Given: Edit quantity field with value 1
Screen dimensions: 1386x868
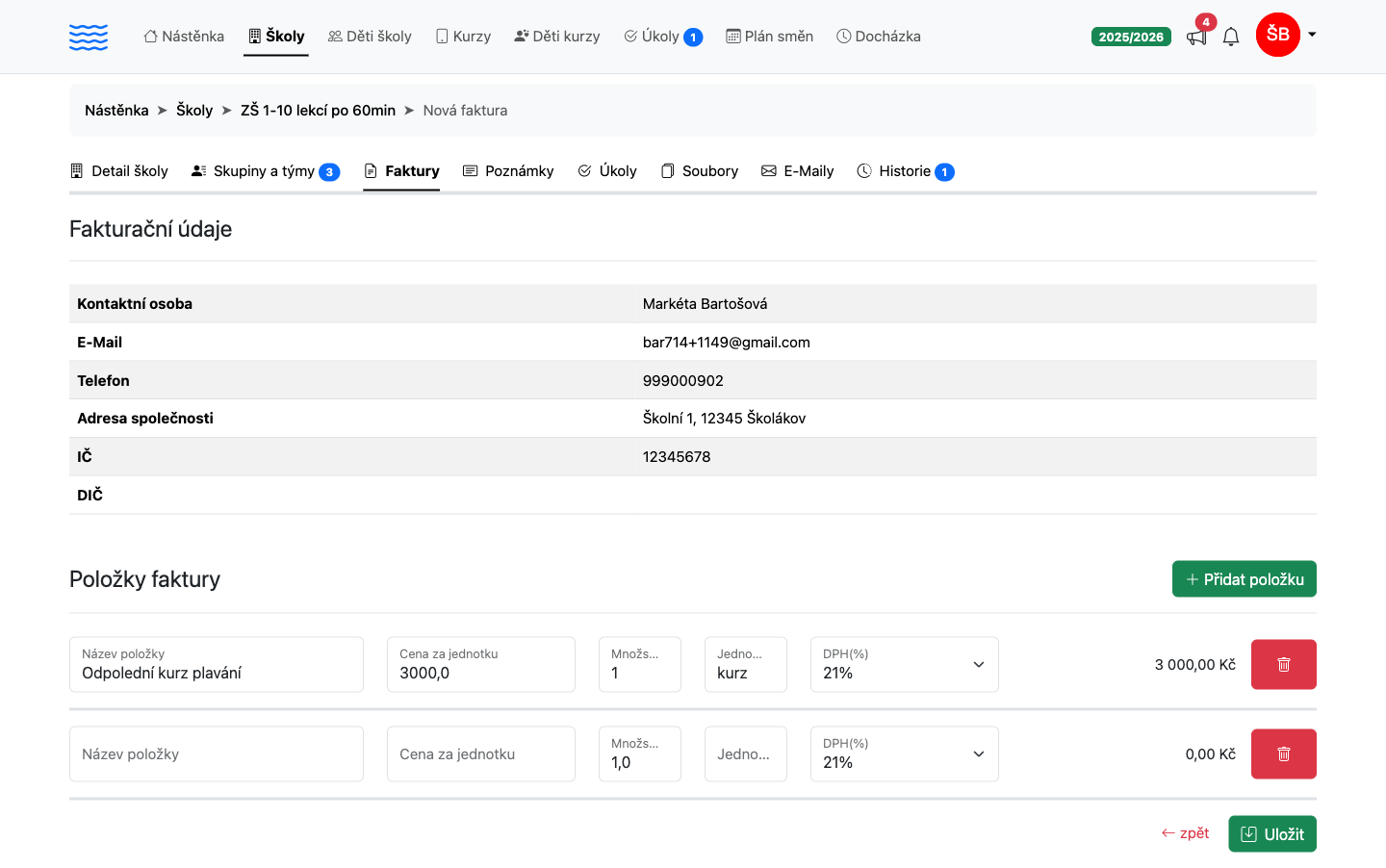Looking at the screenshot, I should tap(640, 664).
